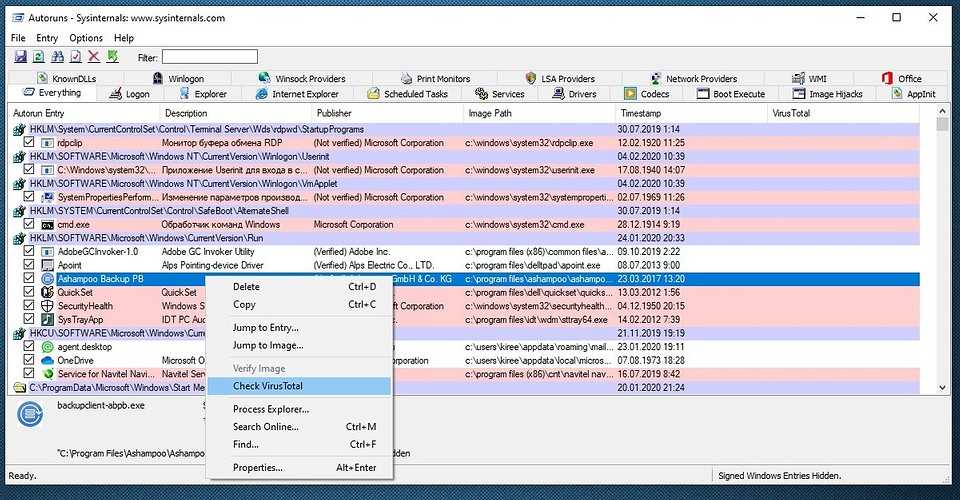Toggle the QuickSet entry checkbox
Viewport: 960px width, 500px height.
pyautogui.click(x=29, y=292)
